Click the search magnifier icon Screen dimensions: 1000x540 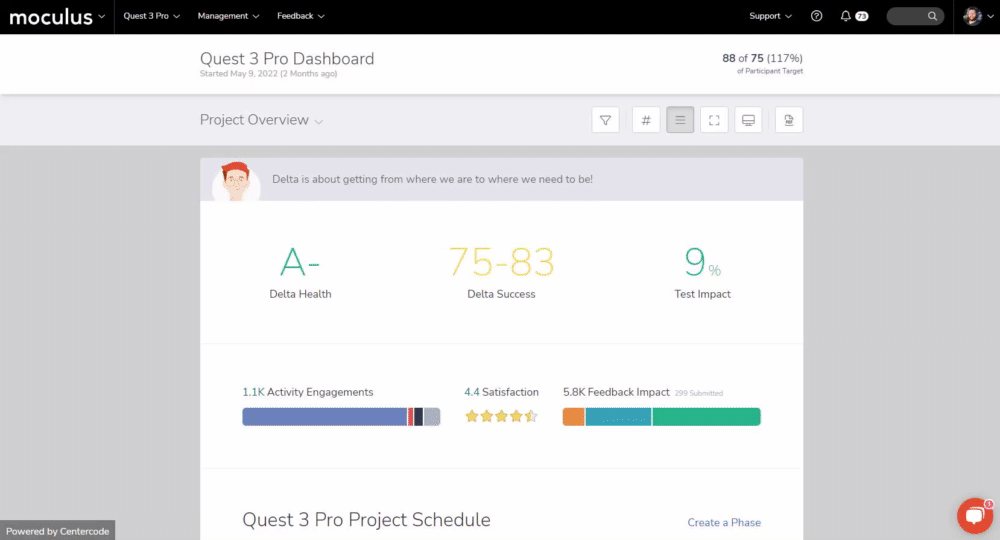[x=932, y=16]
